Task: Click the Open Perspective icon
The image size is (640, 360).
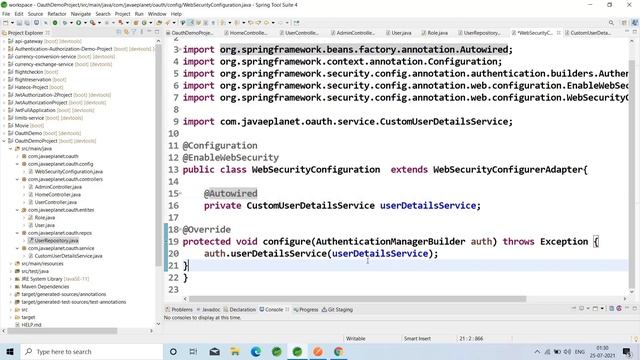Action: [x=624, y=23]
